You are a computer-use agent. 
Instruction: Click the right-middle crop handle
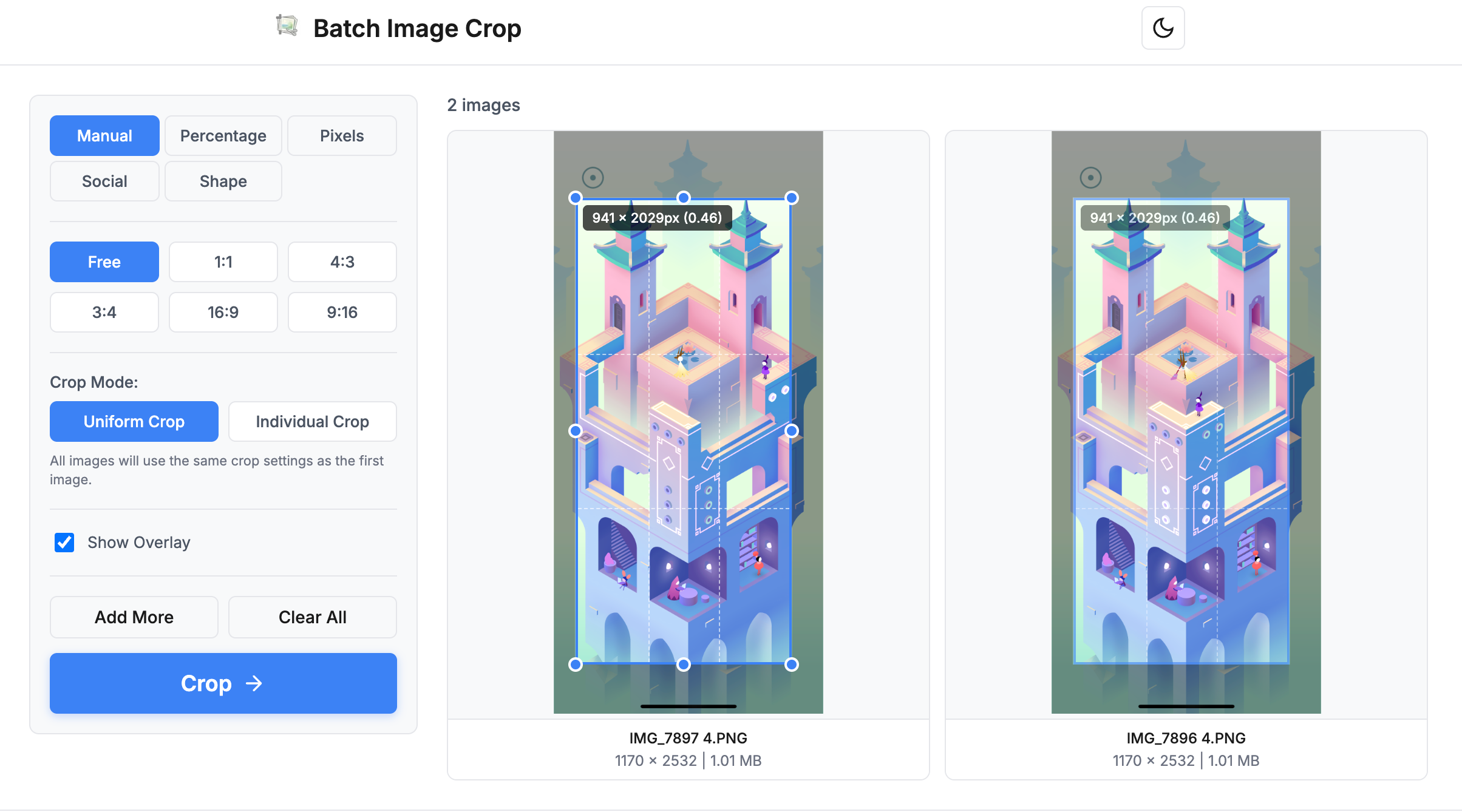coord(791,431)
